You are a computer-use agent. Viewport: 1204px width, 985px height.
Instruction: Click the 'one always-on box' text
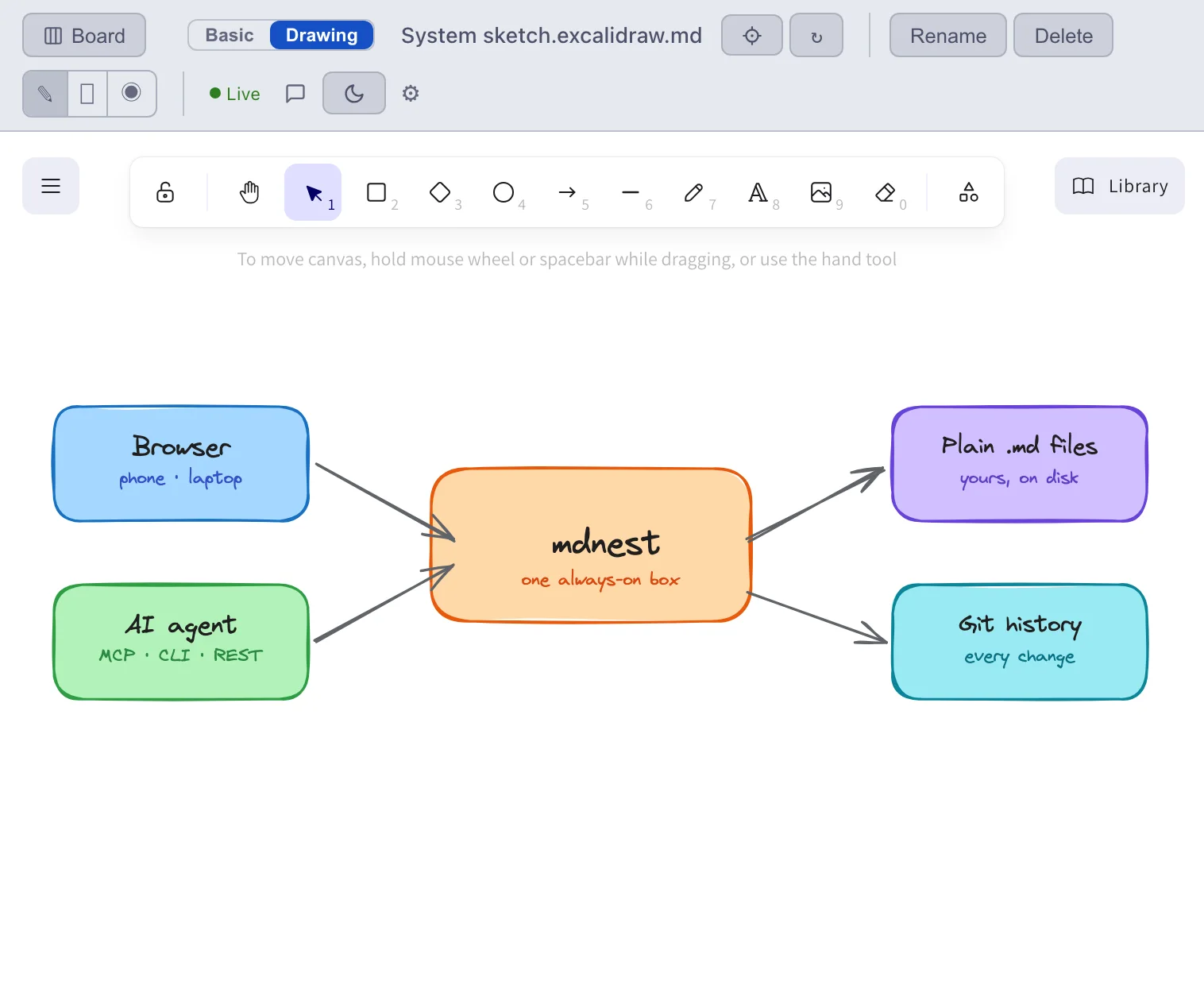coord(600,580)
